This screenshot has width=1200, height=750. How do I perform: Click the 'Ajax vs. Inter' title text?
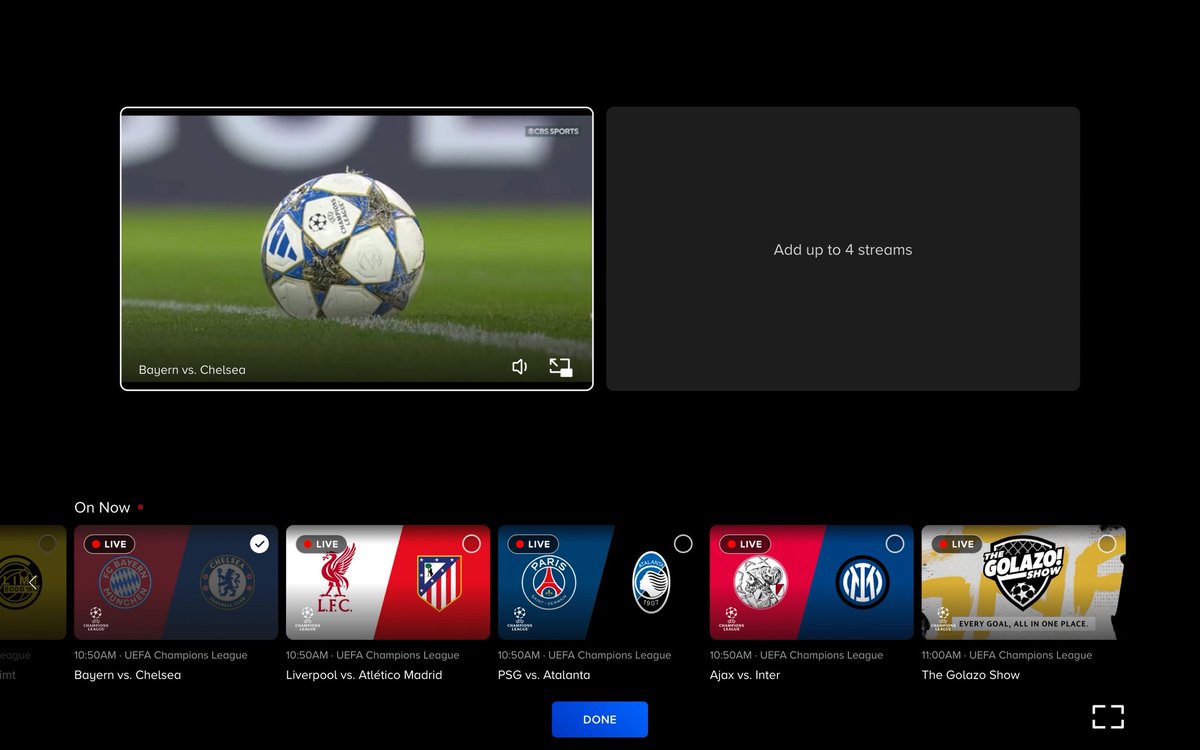coord(745,675)
